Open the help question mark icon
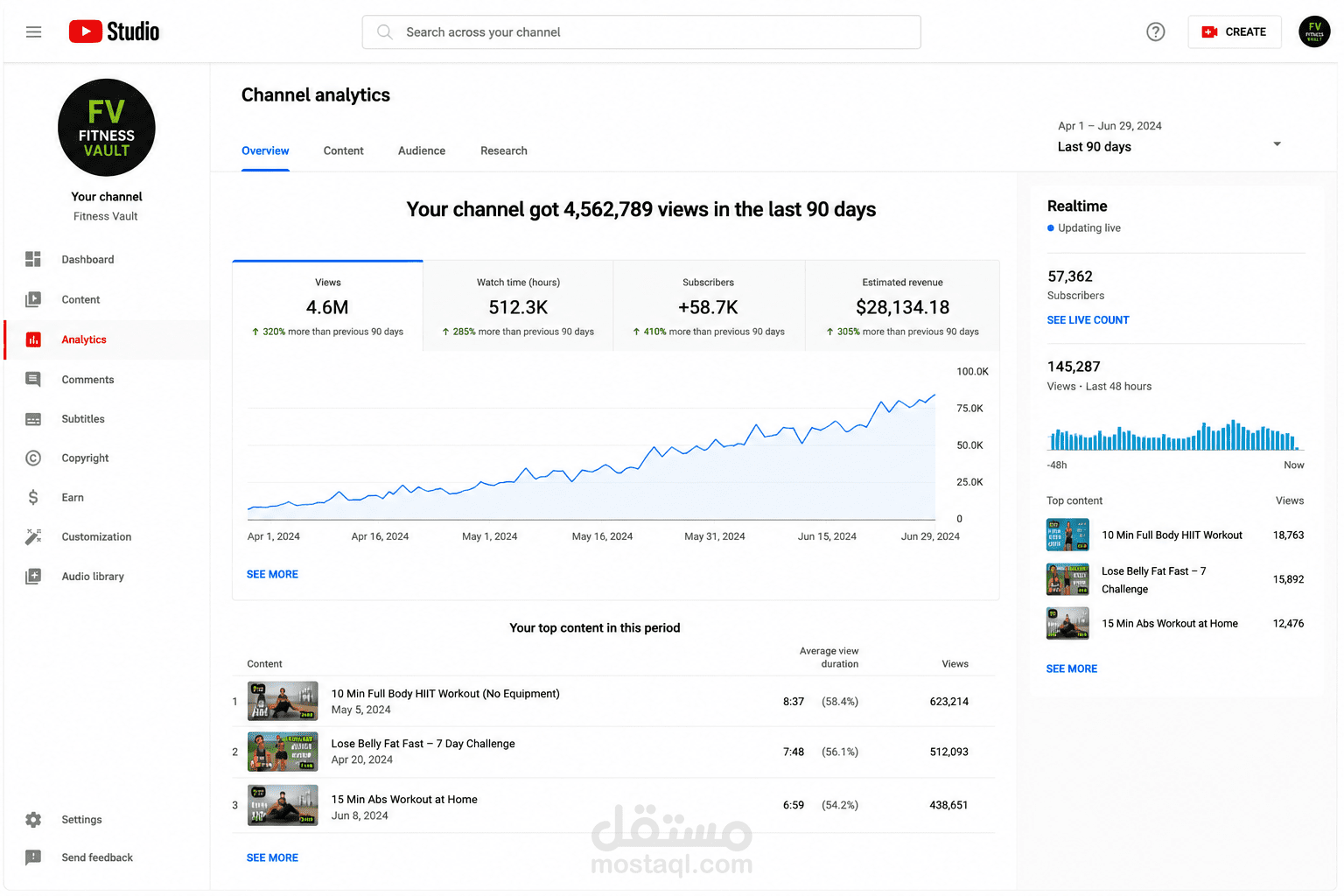 1156,32
